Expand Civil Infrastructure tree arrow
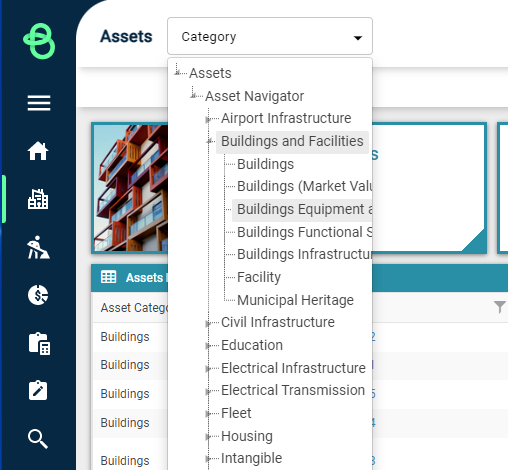This screenshot has width=508, height=470. point(208,323)
